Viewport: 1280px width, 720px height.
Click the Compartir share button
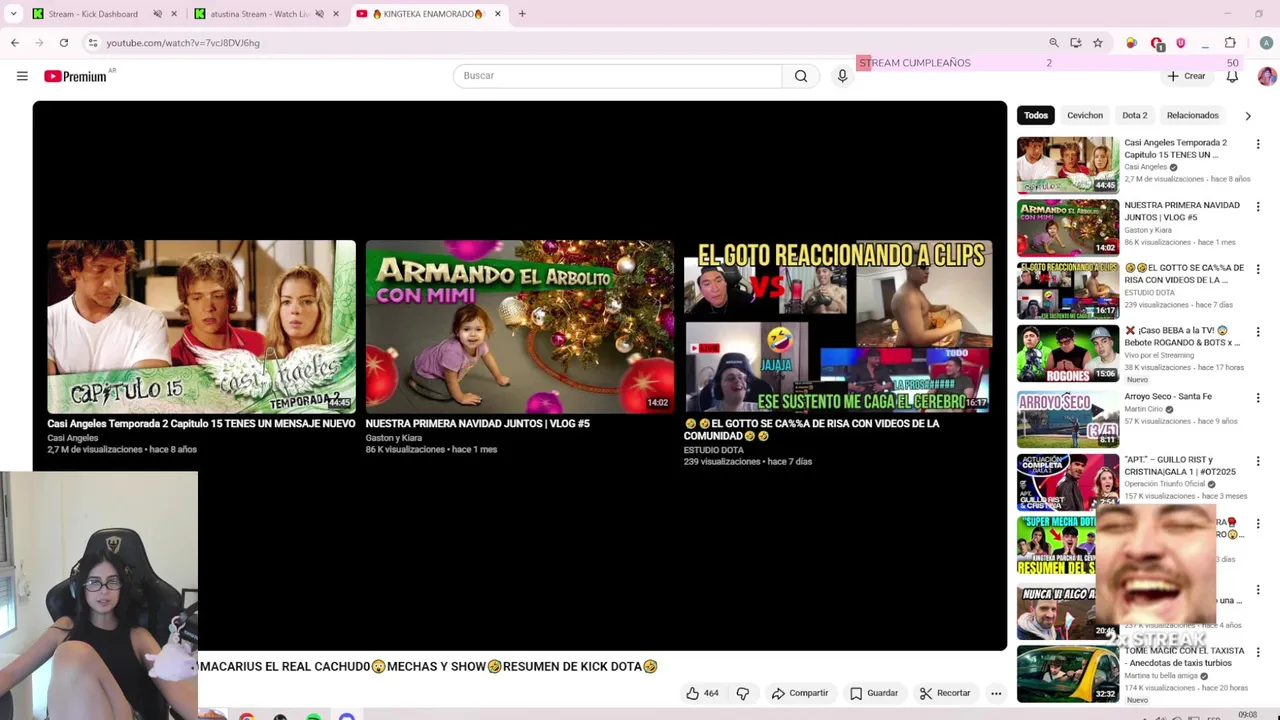[x=800, y=693]
